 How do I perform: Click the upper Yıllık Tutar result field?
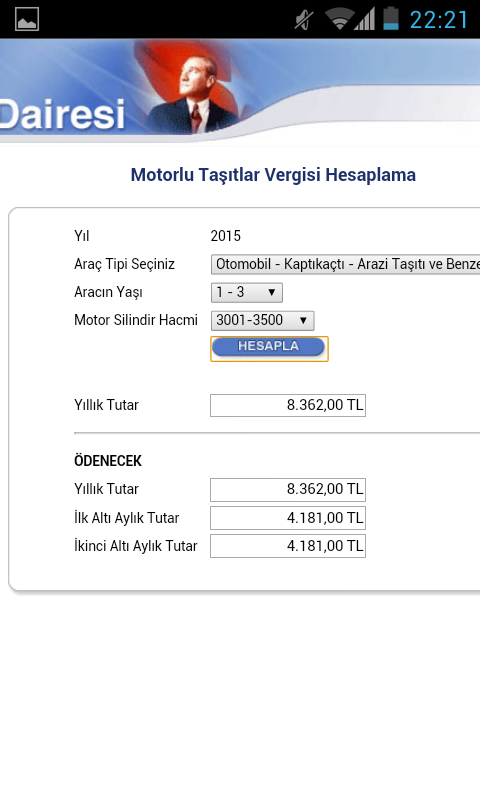tap(288, 405)
